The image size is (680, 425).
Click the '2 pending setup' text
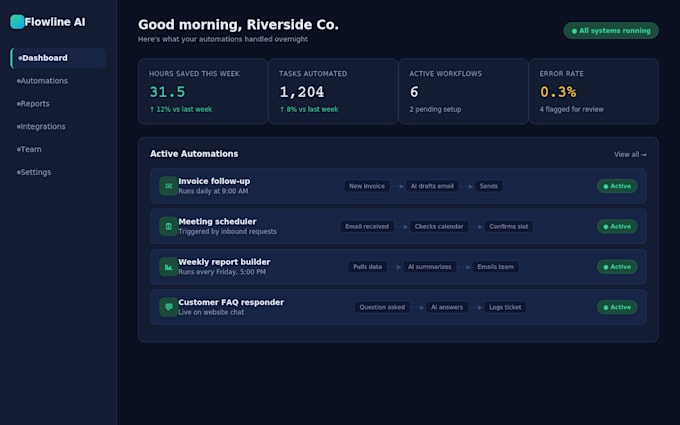[435, 109]
